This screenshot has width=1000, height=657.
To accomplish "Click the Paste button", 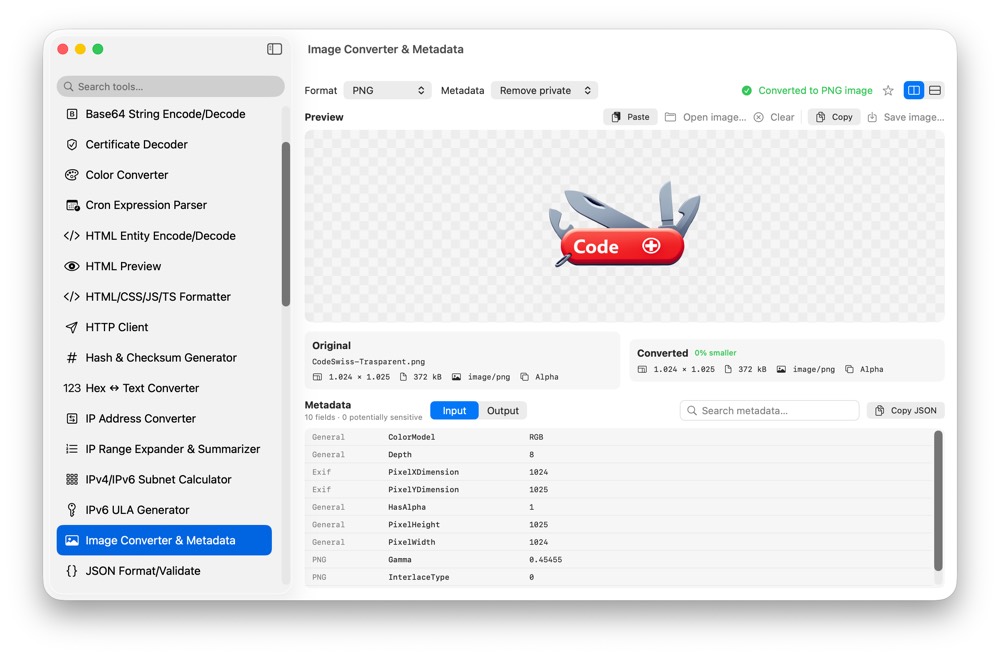I will [x=630, y=117].
